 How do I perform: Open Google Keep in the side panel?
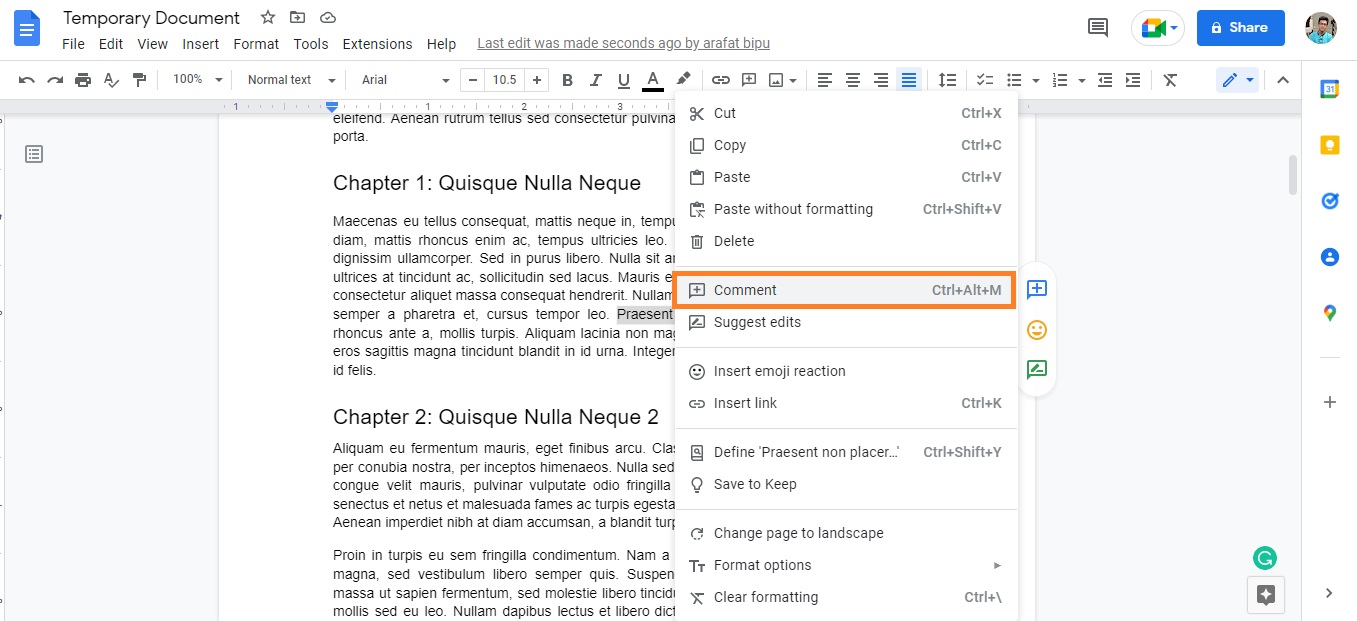tap(1329, 144)
